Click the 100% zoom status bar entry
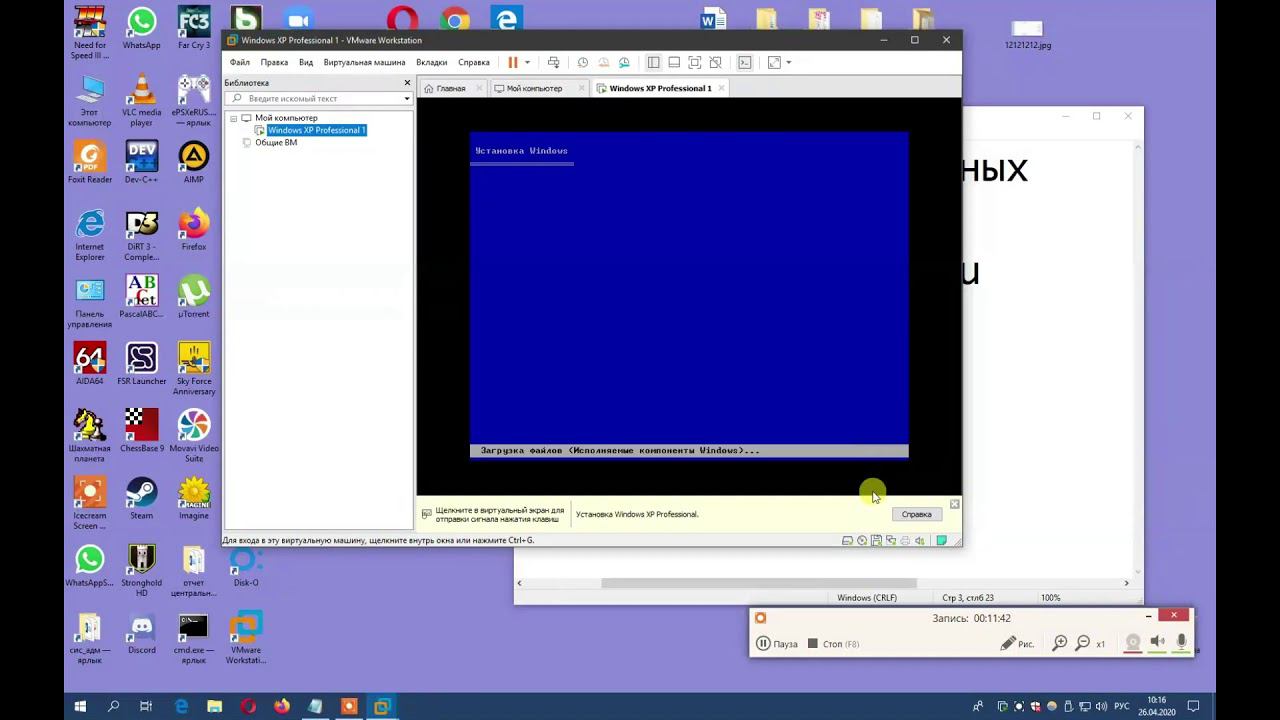Screen dimensions: 1280x720 click(x=1050, y=598)
